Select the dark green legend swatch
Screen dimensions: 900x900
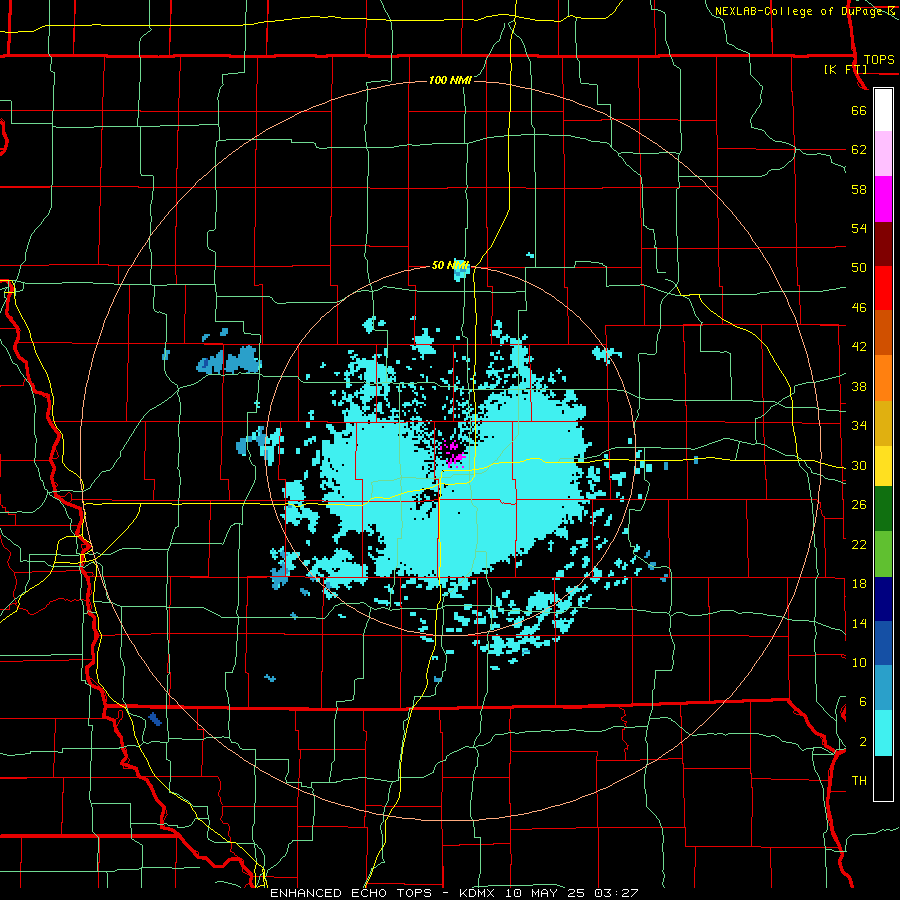[x=883, y=509]
